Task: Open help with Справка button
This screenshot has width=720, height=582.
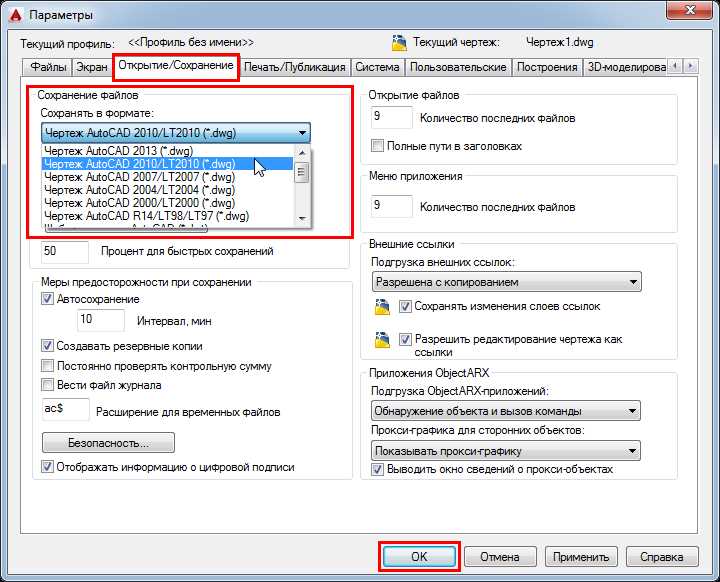Action: [662, 557]
